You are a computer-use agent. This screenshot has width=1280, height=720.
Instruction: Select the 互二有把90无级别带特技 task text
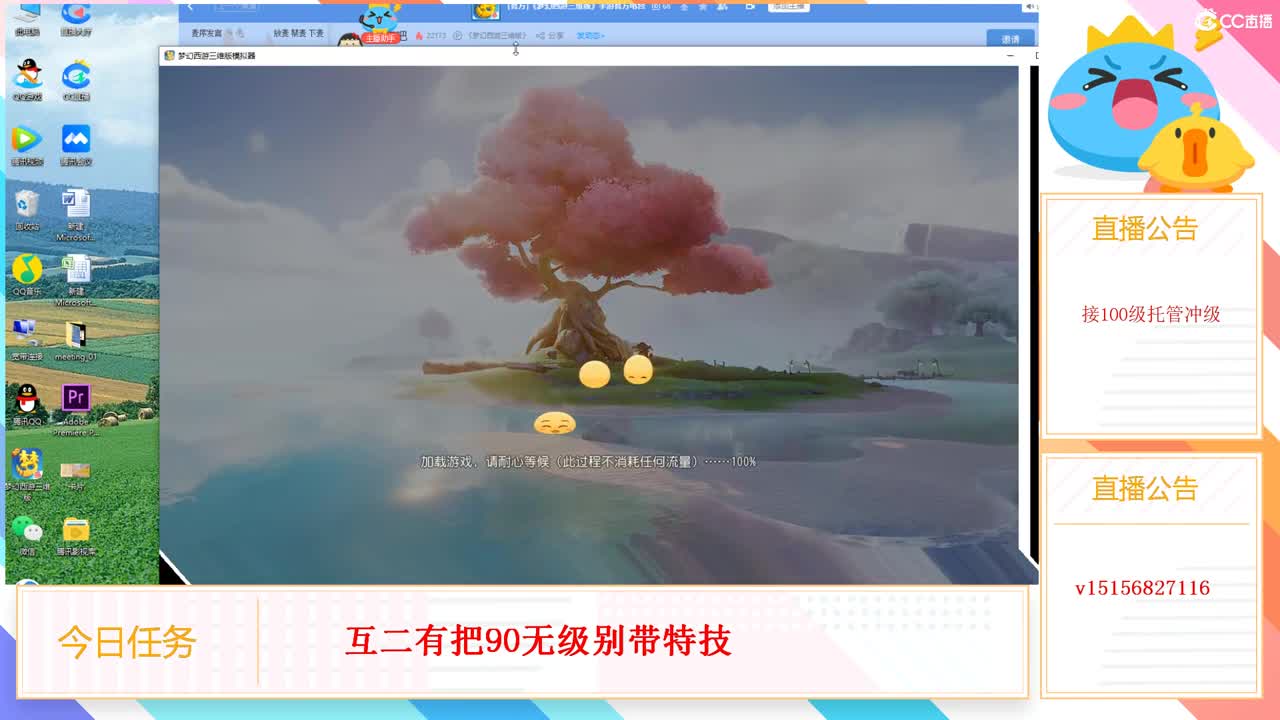[x=538, y=641]
